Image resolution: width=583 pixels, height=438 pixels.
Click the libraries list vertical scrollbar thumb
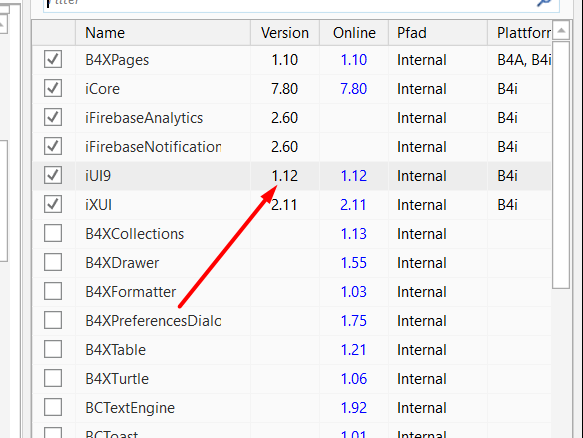coord(561,165)
